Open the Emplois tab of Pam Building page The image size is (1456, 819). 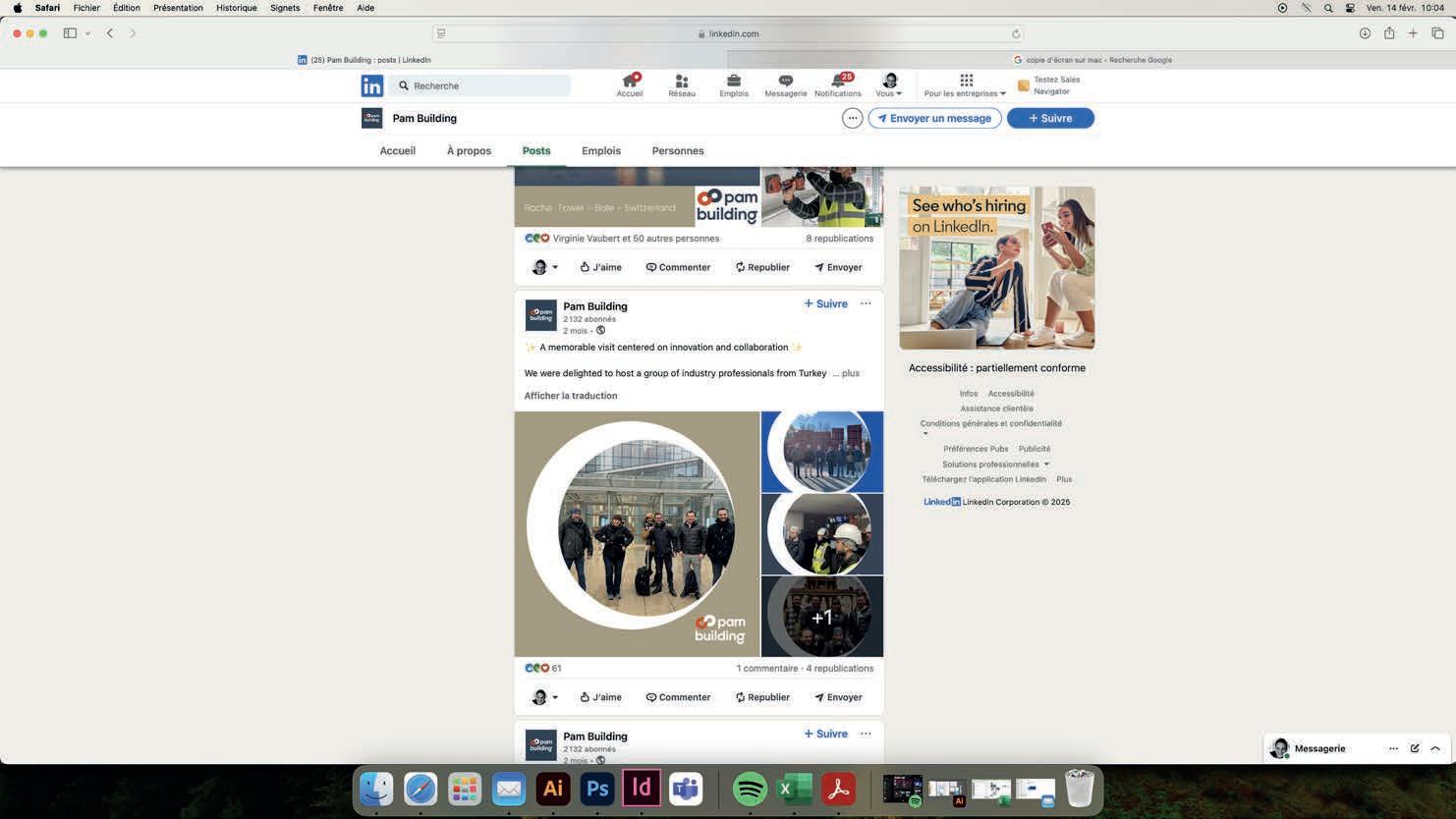601,151
